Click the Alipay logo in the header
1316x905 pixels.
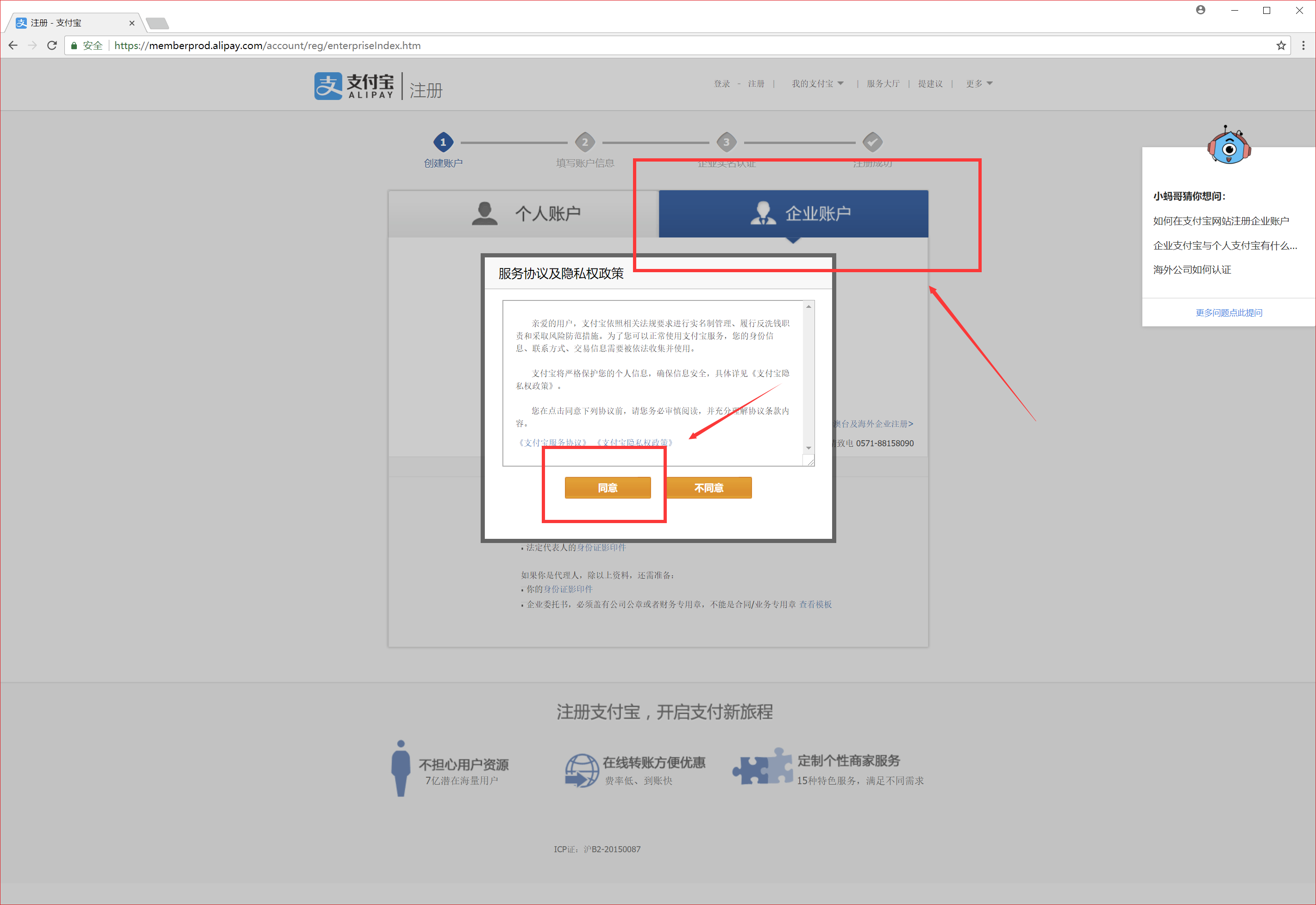(354, 86)
